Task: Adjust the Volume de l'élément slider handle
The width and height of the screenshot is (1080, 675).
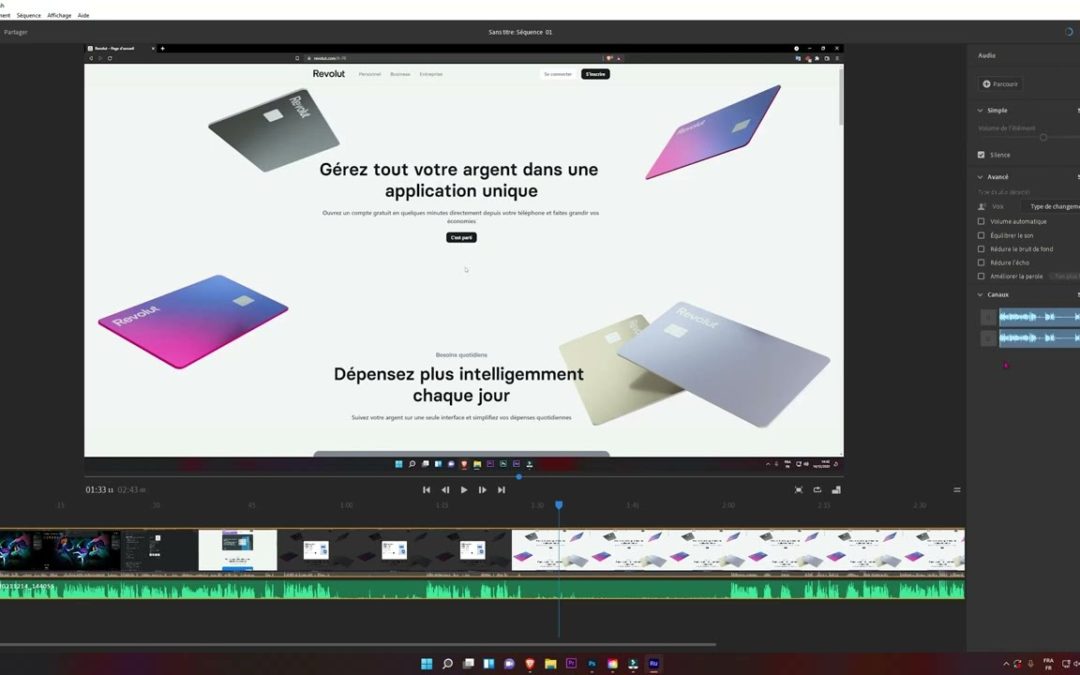Action: [1043, 138]
